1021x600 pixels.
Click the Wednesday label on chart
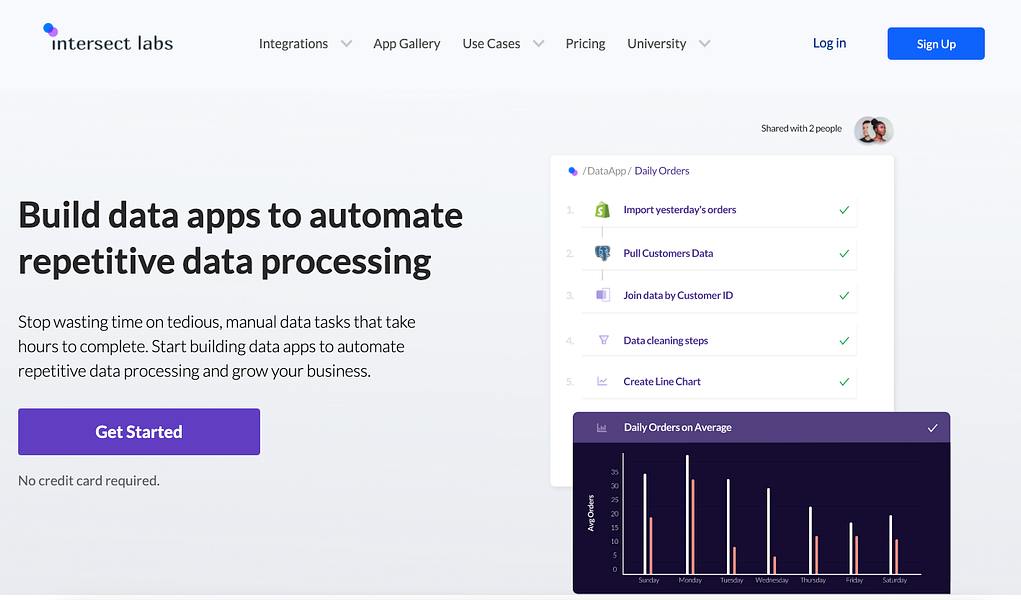772,580
